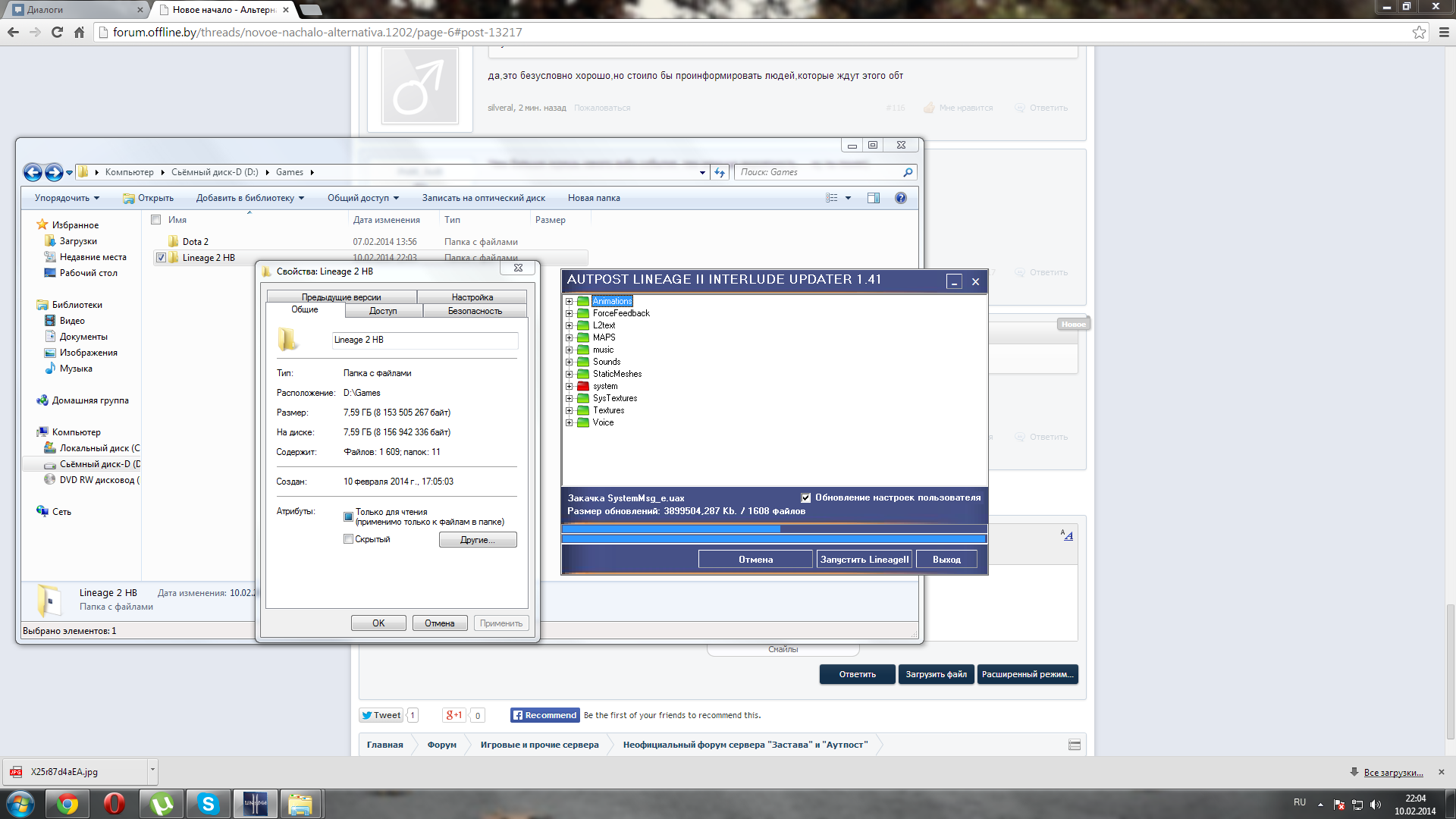Bookmark page with the star icon

click(1419, 32)
